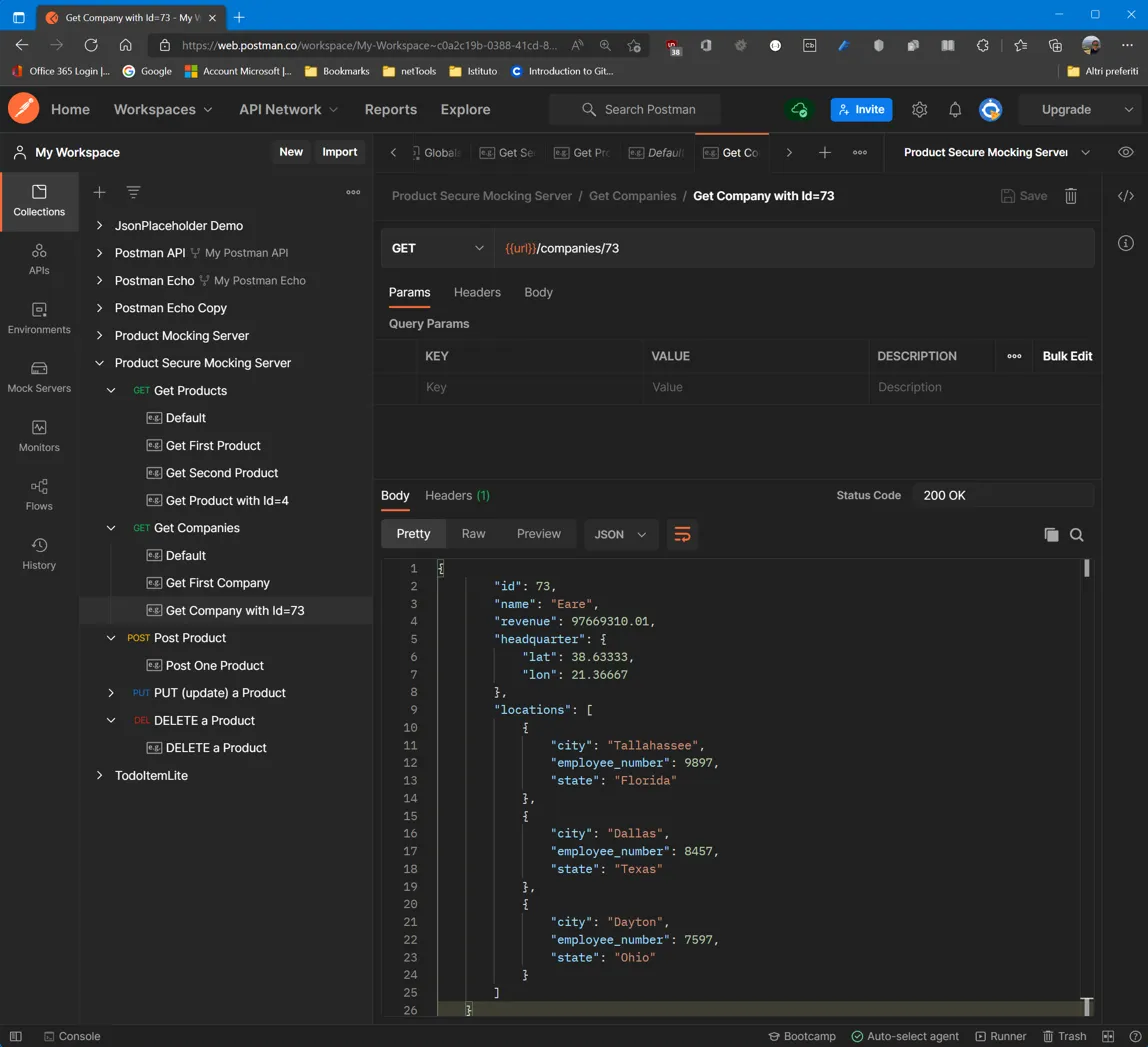Open the Mock Servers sidebar panel
1148x1047 pixels.
coord(39,377)
